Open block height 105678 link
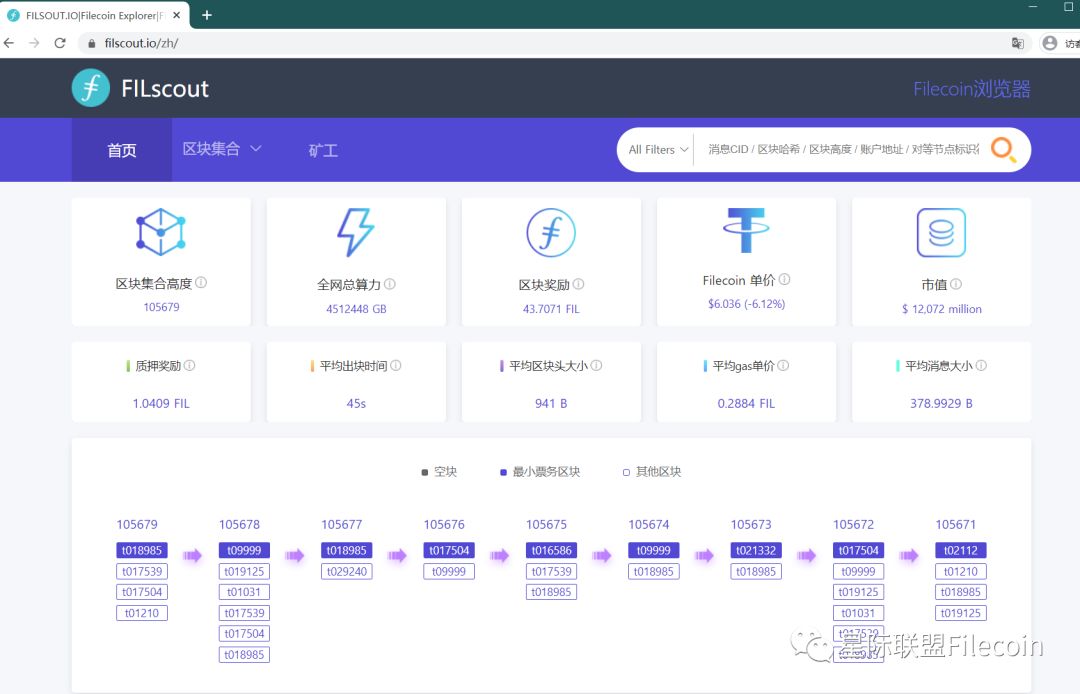Screen dimensions: 1080x694 pos(239,525)
